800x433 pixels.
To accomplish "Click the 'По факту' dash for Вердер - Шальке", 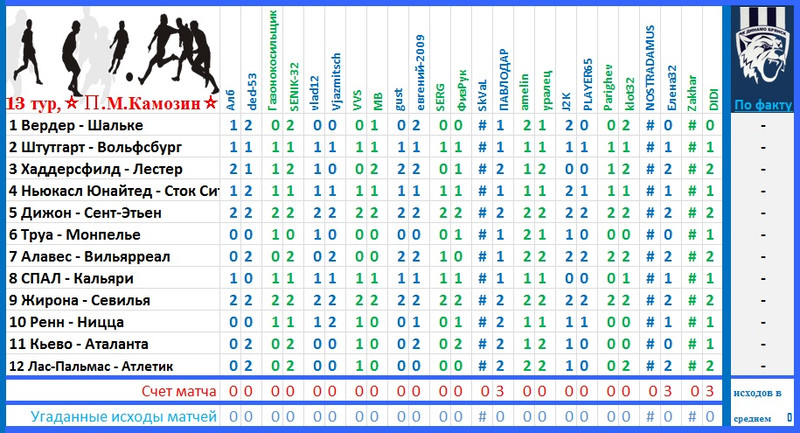I will pyautogui.click(x=763, y=125).
